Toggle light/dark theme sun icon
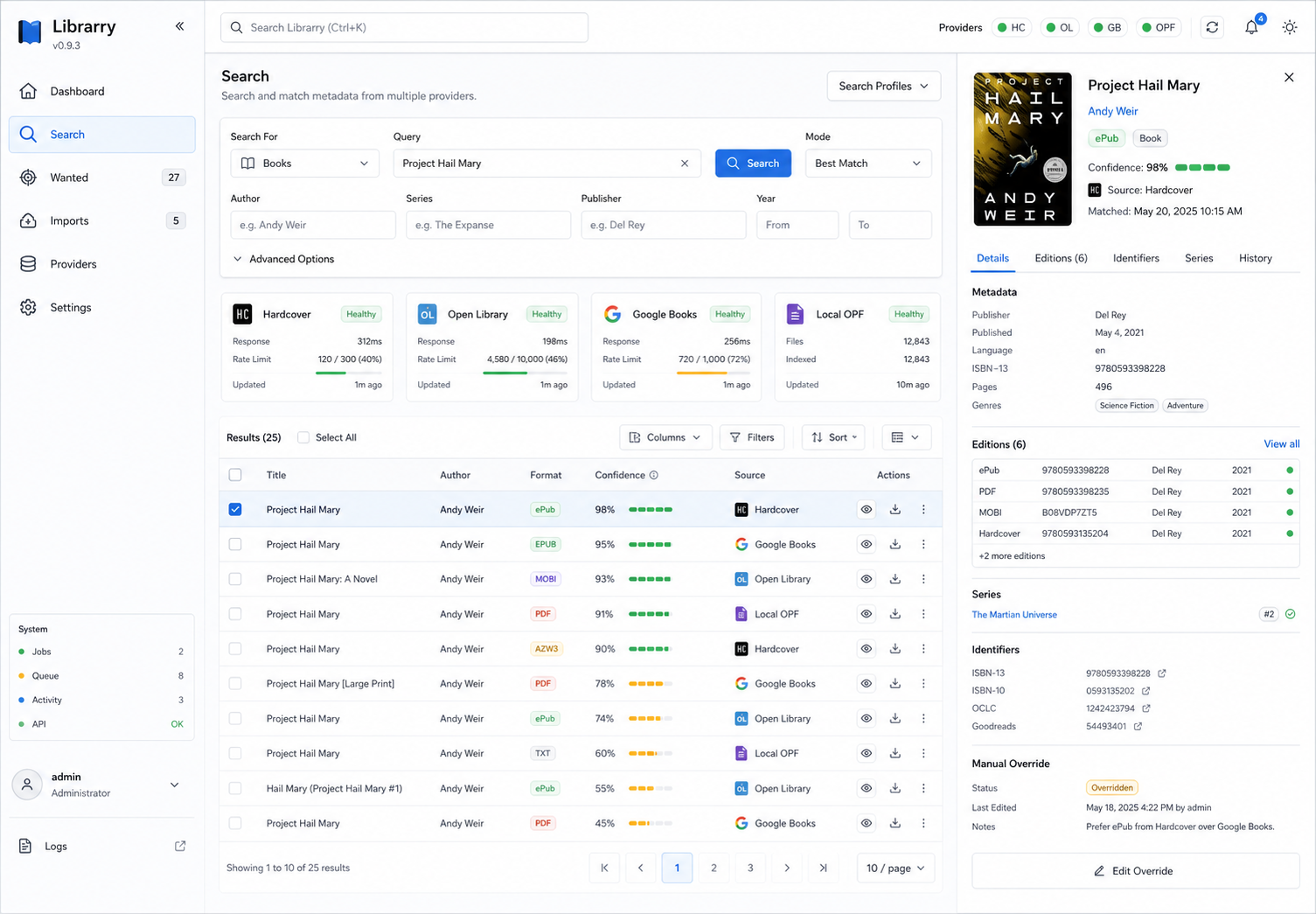Screen dimensions: 1316x914 (1289, 27)
